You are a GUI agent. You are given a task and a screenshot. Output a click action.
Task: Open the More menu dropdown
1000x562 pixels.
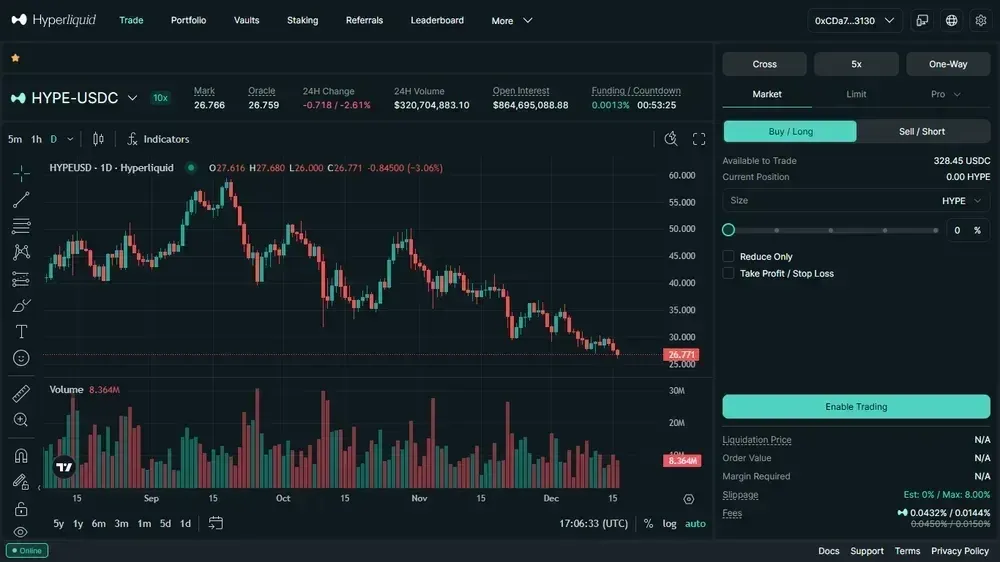point(511,20)
